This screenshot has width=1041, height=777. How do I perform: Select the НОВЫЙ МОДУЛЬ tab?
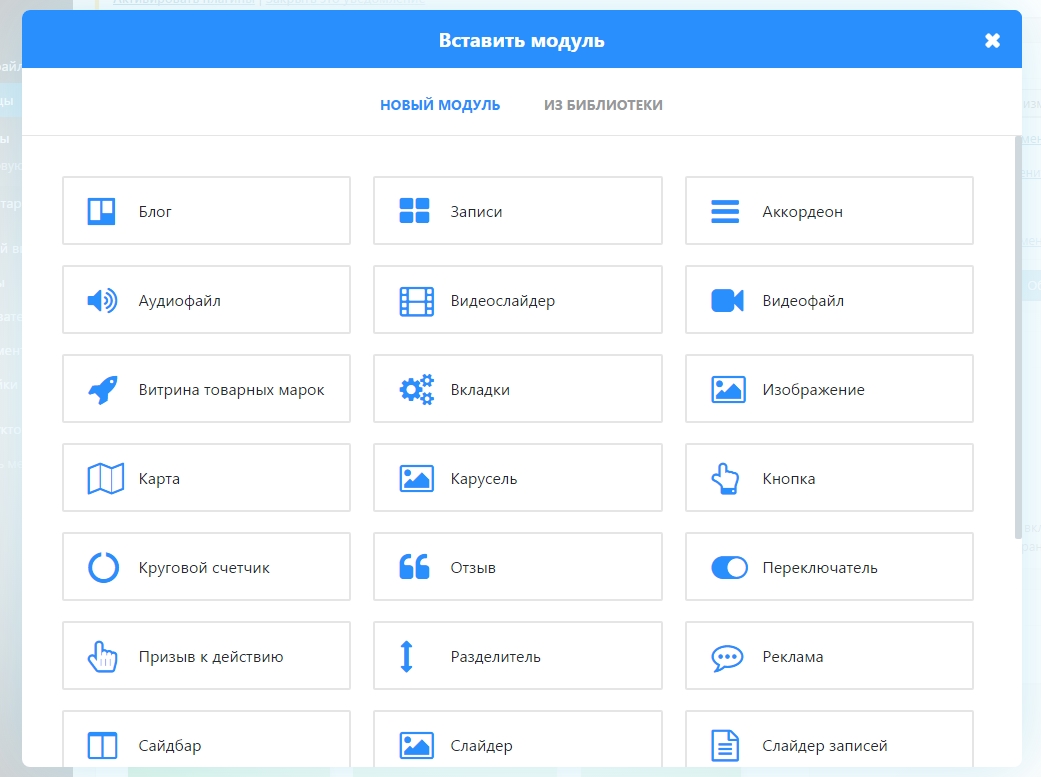click(x=440, y=104)
